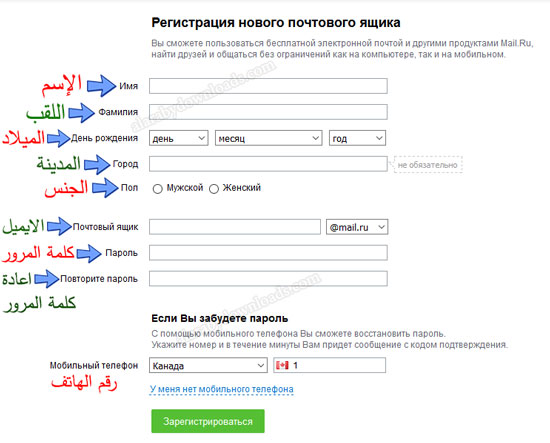The width and height of the screenshot is (550, 443).
Task: Open the Канада country dropdown
Action: pyautogui.click(x=208, y=365)
